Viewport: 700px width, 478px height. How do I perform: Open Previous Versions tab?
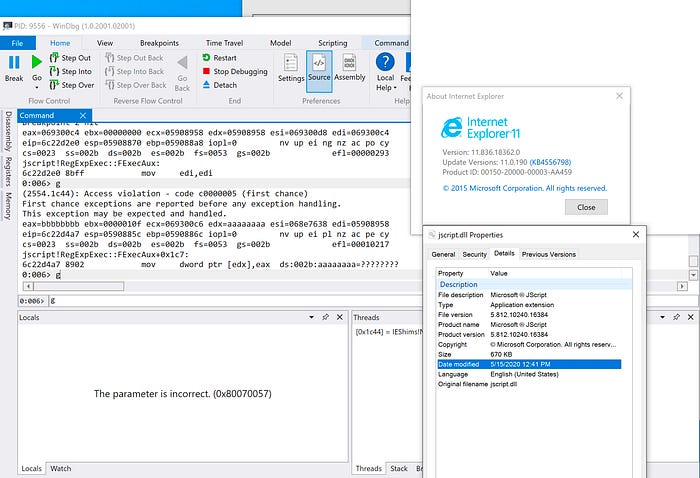(549, 254)
